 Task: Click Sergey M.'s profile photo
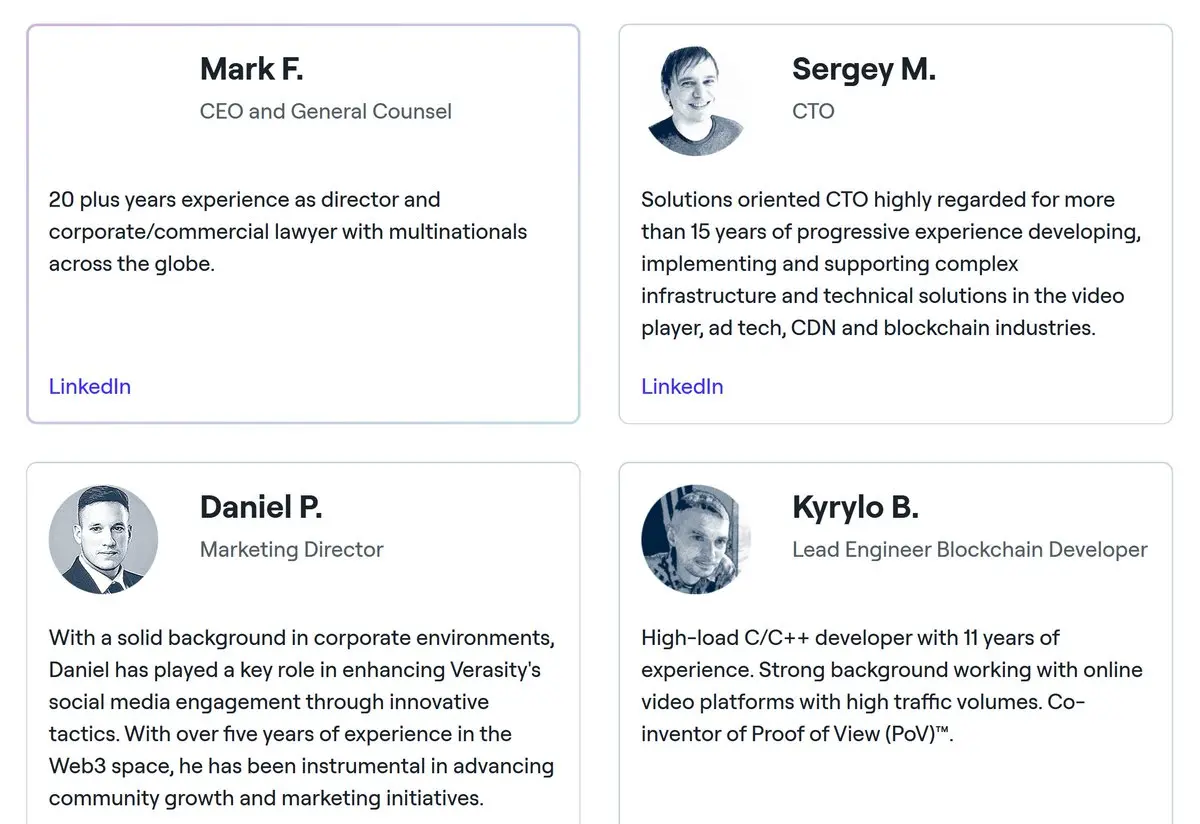(x=696, y=101)
